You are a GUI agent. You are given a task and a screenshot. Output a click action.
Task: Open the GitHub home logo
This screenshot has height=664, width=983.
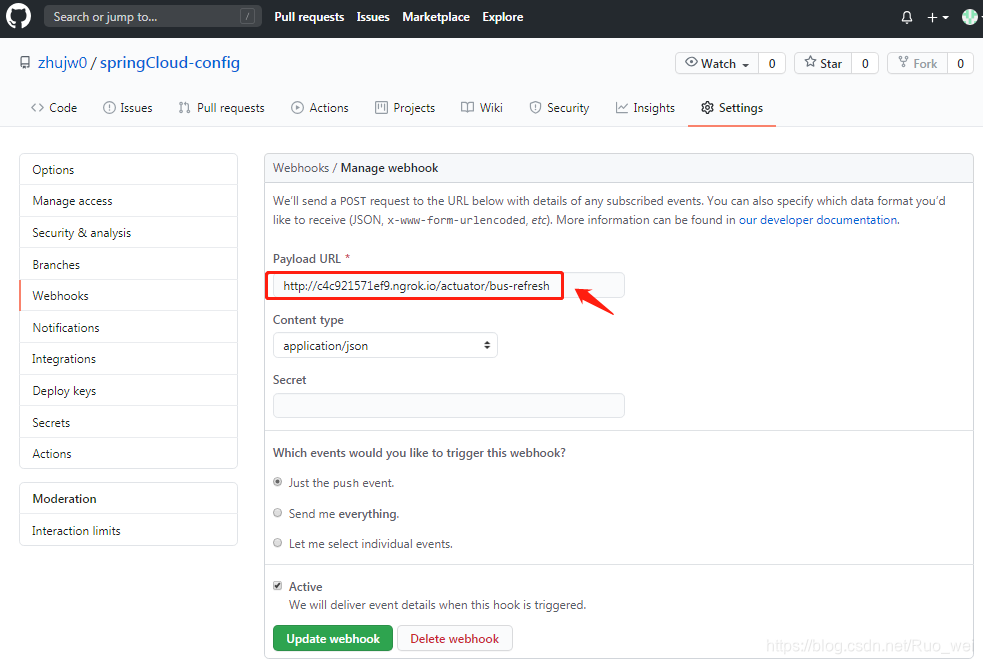tap(18, 16)
